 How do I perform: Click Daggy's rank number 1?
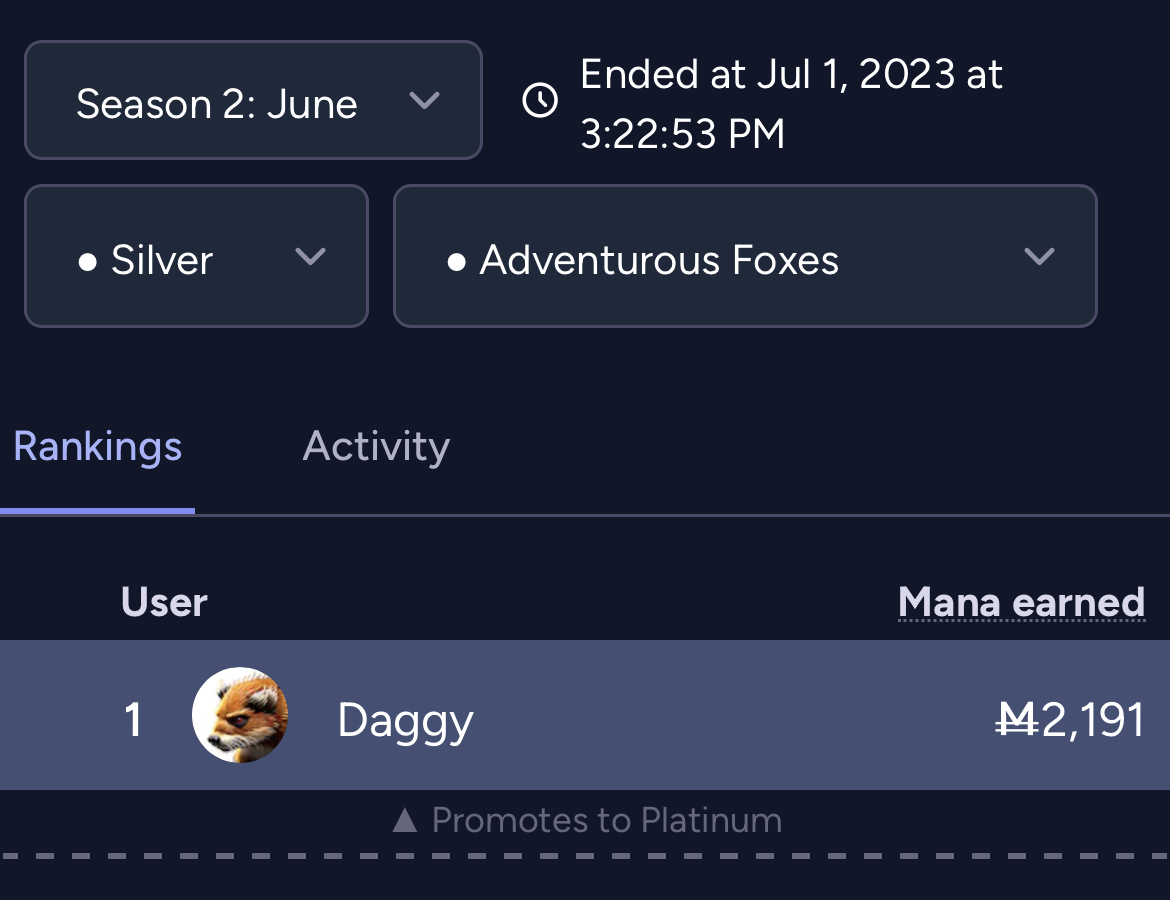point(133,720)
